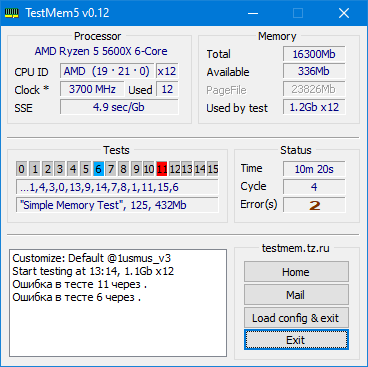Image resolution: width=368 pixels, height=367 pixels.
Task: Click the Used by test 1.2Gb x12 value
Action: pos(314,107)
